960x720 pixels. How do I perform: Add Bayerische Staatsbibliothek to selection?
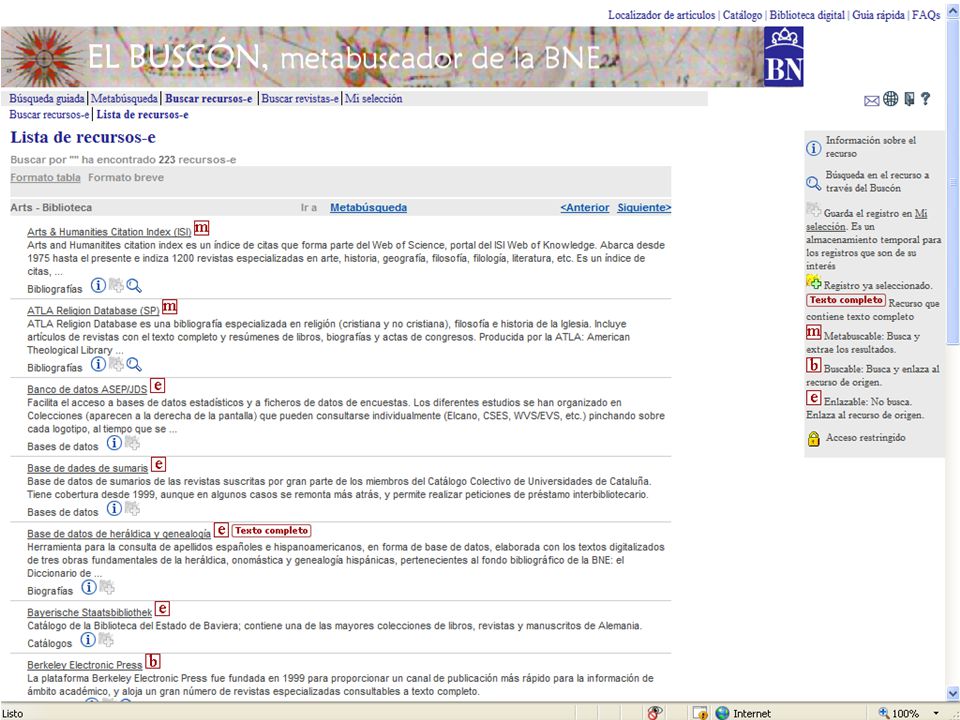pos(106,640)
